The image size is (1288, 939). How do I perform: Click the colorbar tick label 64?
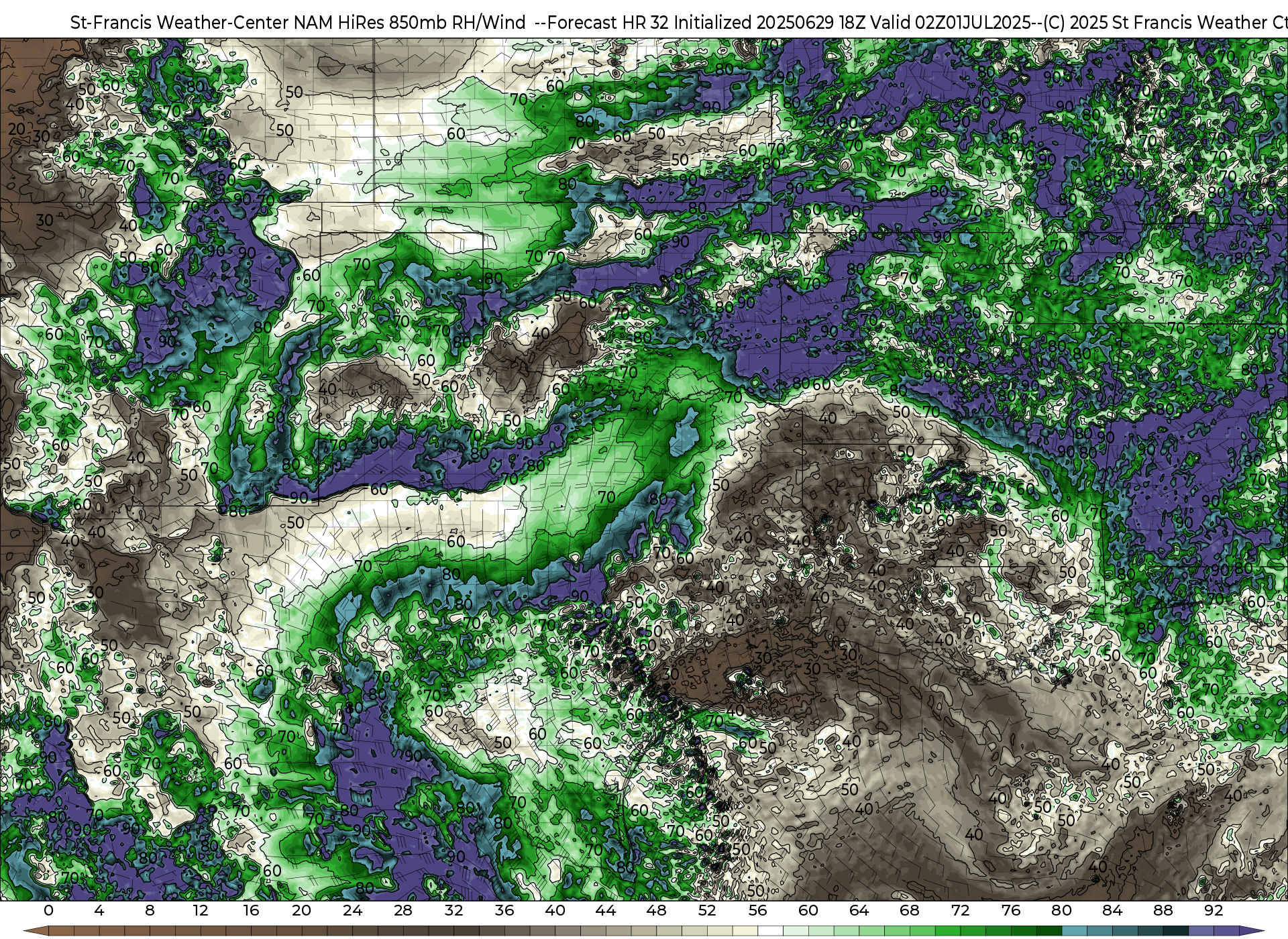pos(859,910)
